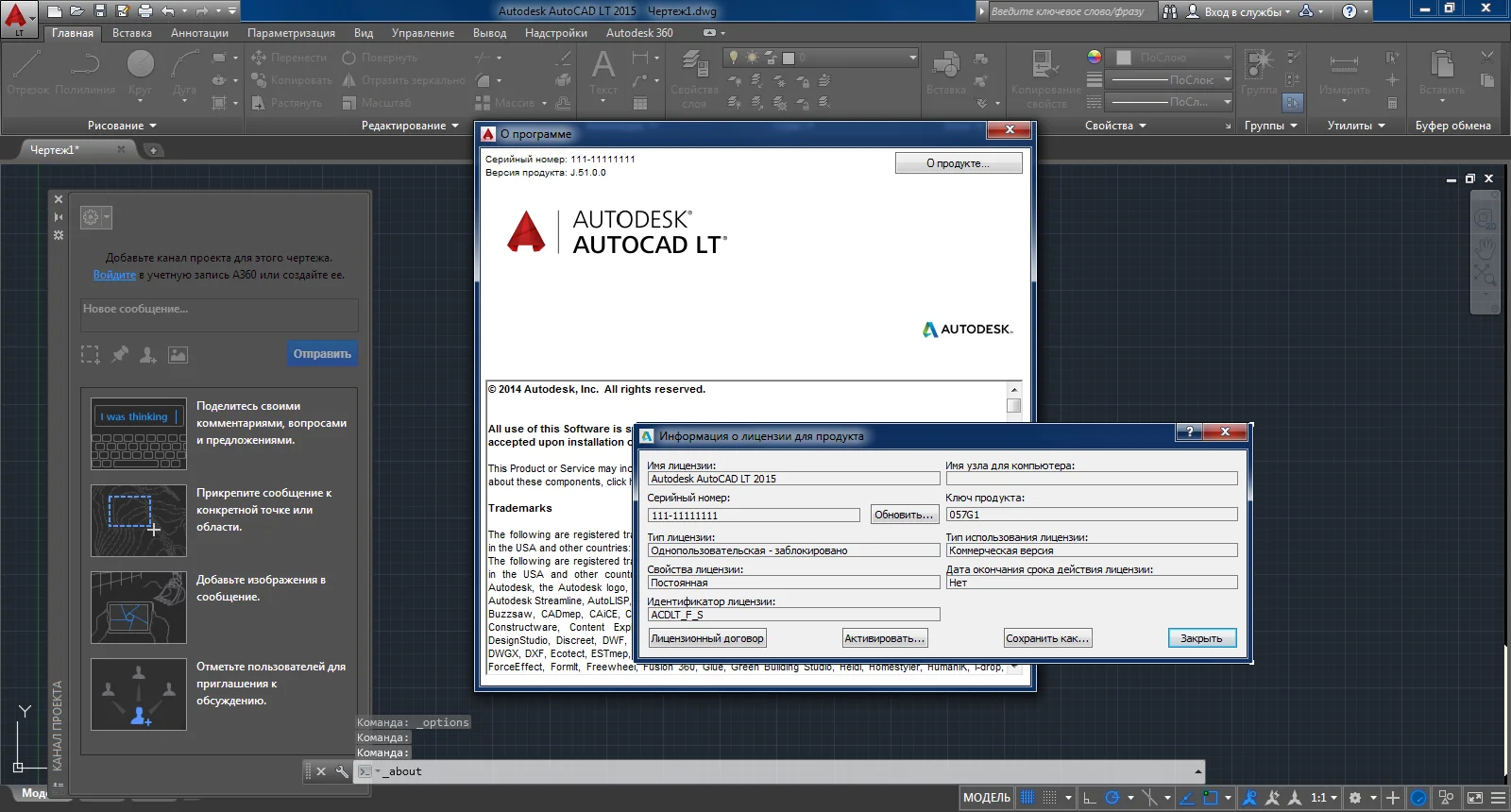
Task: Toggle object snap tracking in status bar
Action: (x=1188, y=798)
